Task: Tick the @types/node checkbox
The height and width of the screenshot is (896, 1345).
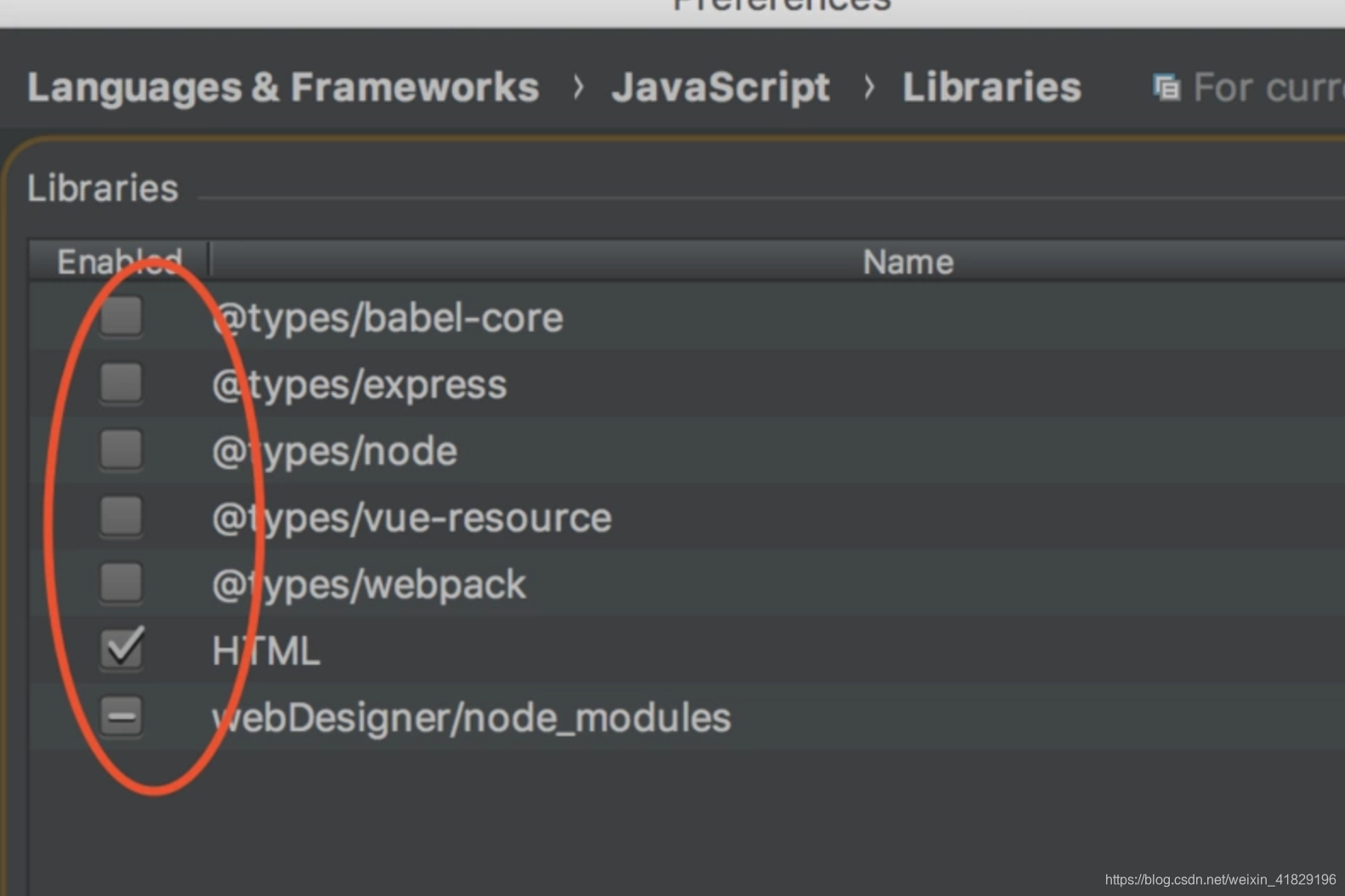Action: point(122,449)
